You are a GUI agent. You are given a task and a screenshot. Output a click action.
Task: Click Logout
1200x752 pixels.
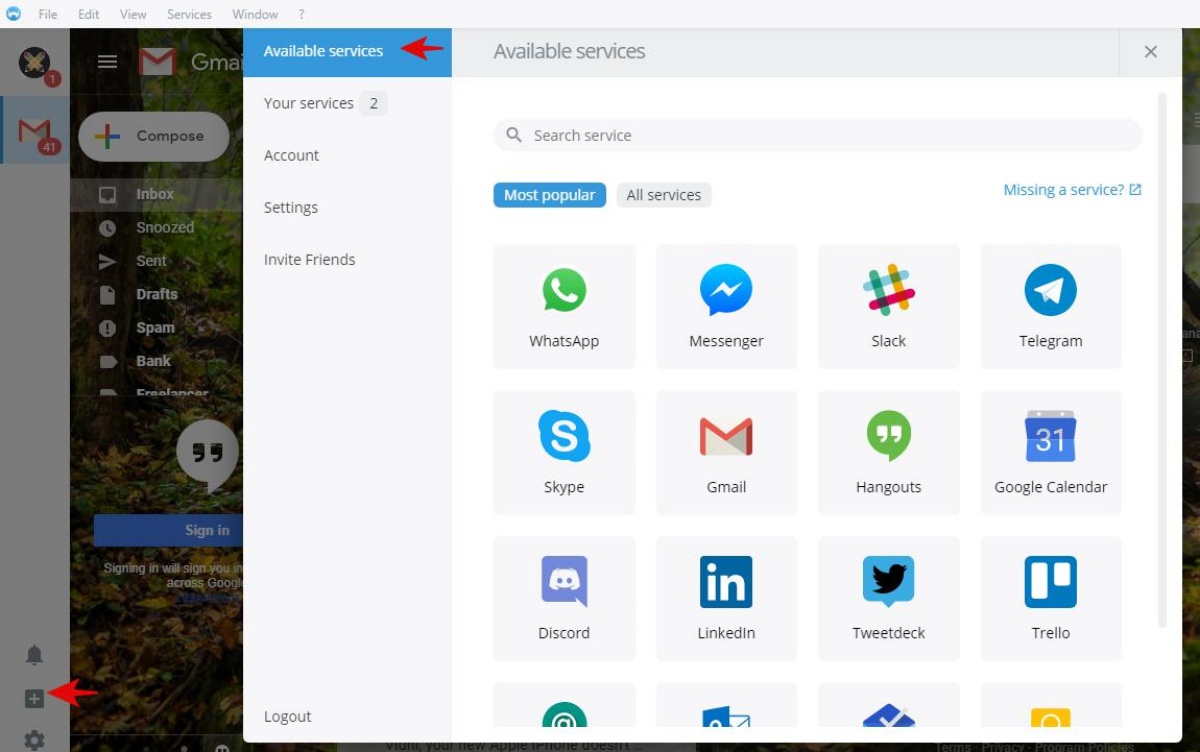point(288,716)
